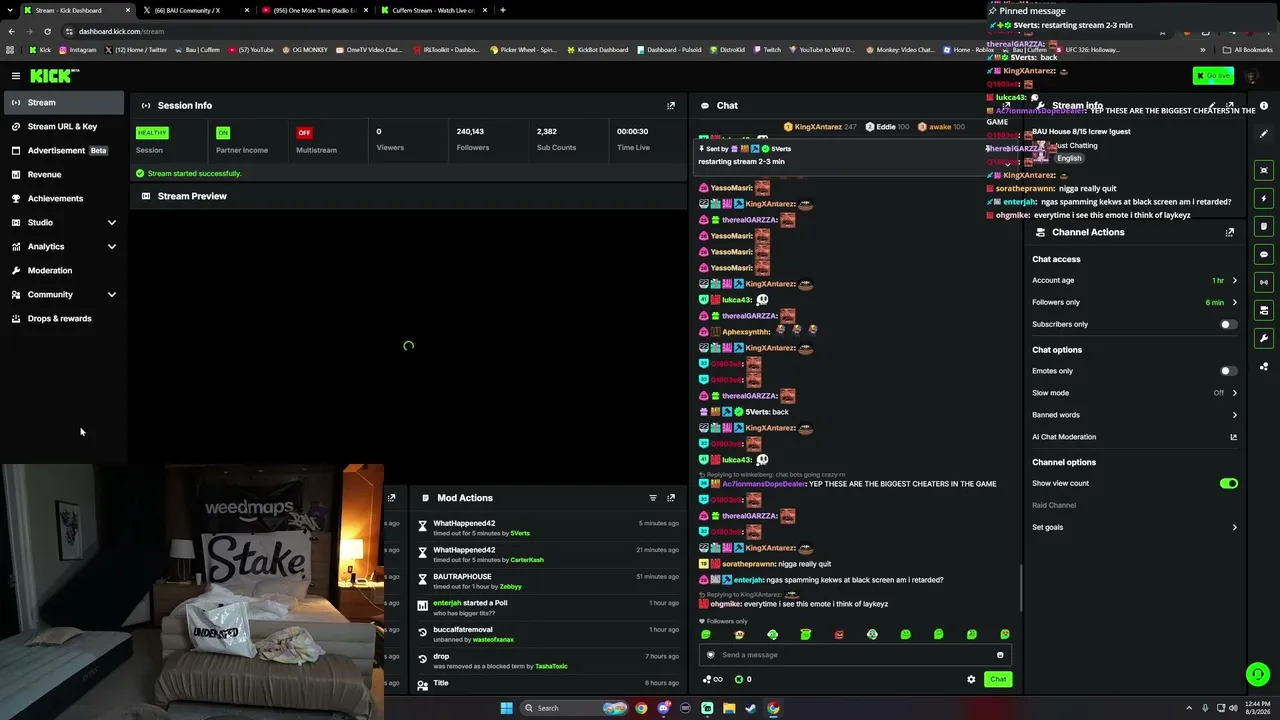Pop out the Session Info panel
The height and width of the screenshot is (720, 1280).
pos(671,105)
